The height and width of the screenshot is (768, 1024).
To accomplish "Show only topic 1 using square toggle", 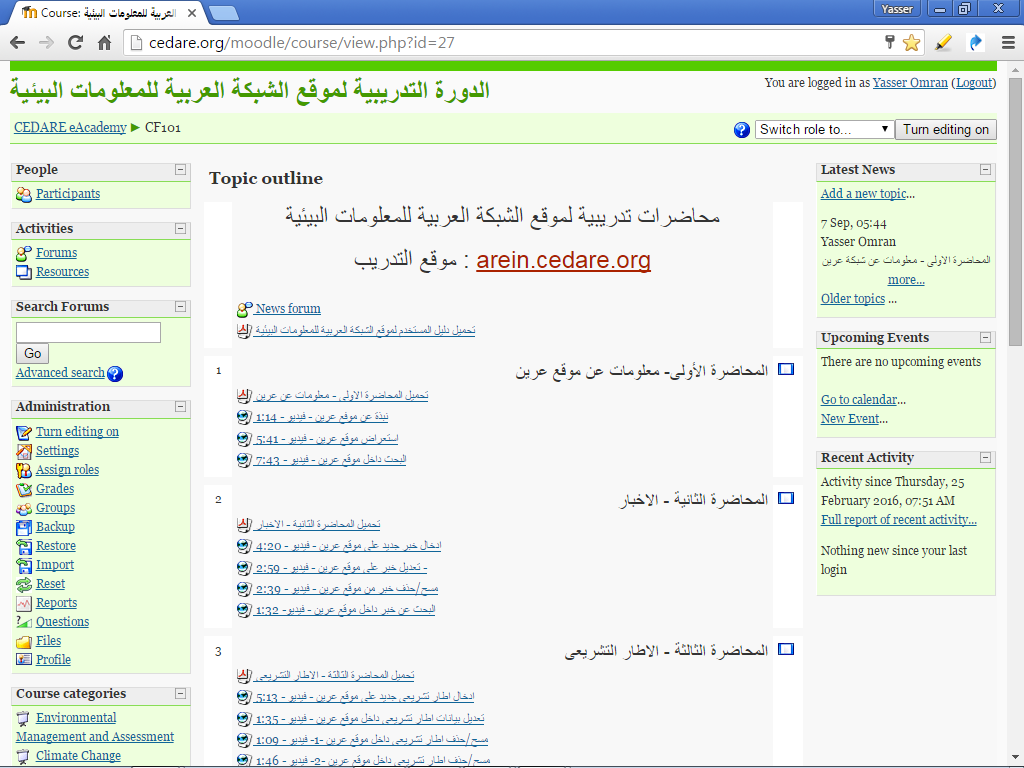I will pyautogui.click(x=786, y=370).
